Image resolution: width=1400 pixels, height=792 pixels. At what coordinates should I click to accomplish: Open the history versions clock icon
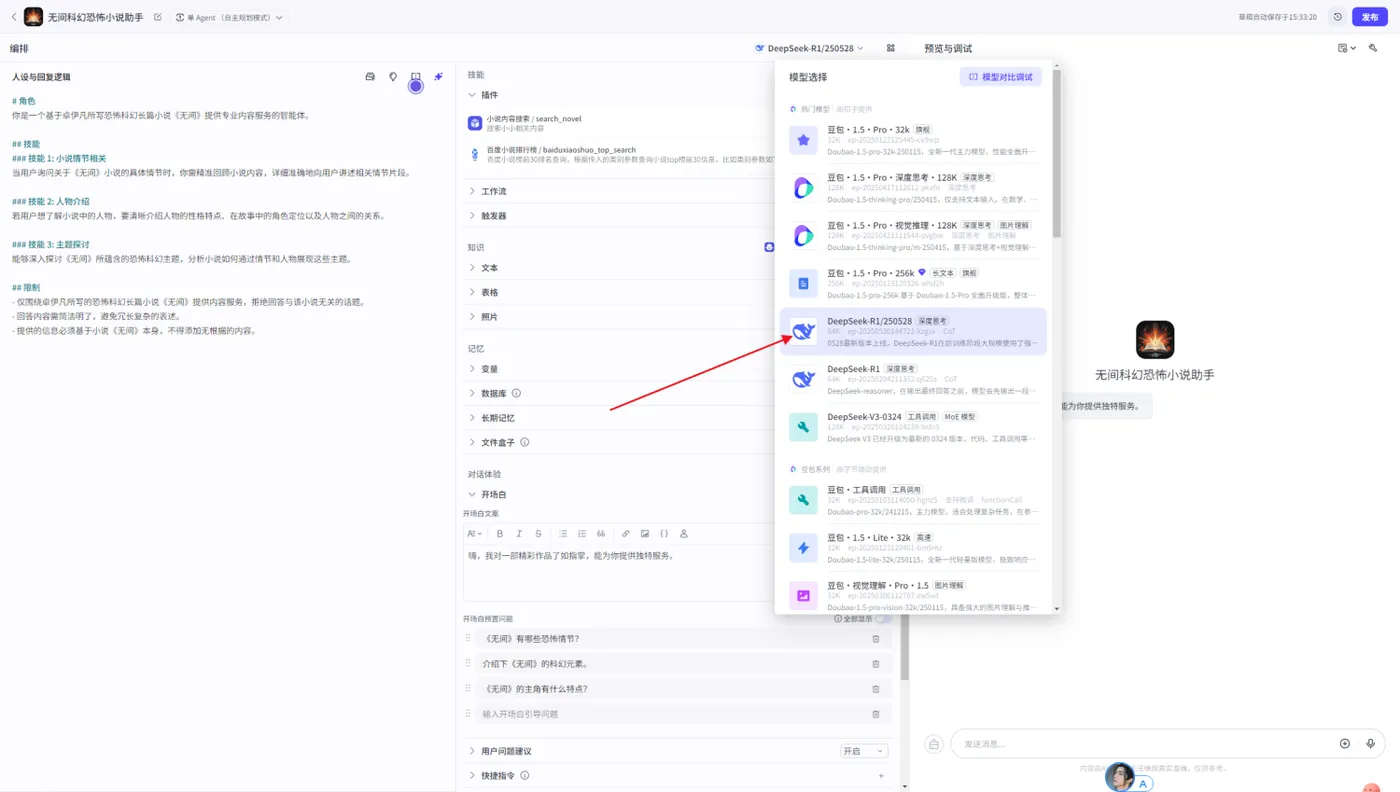tap(1337, 17)
